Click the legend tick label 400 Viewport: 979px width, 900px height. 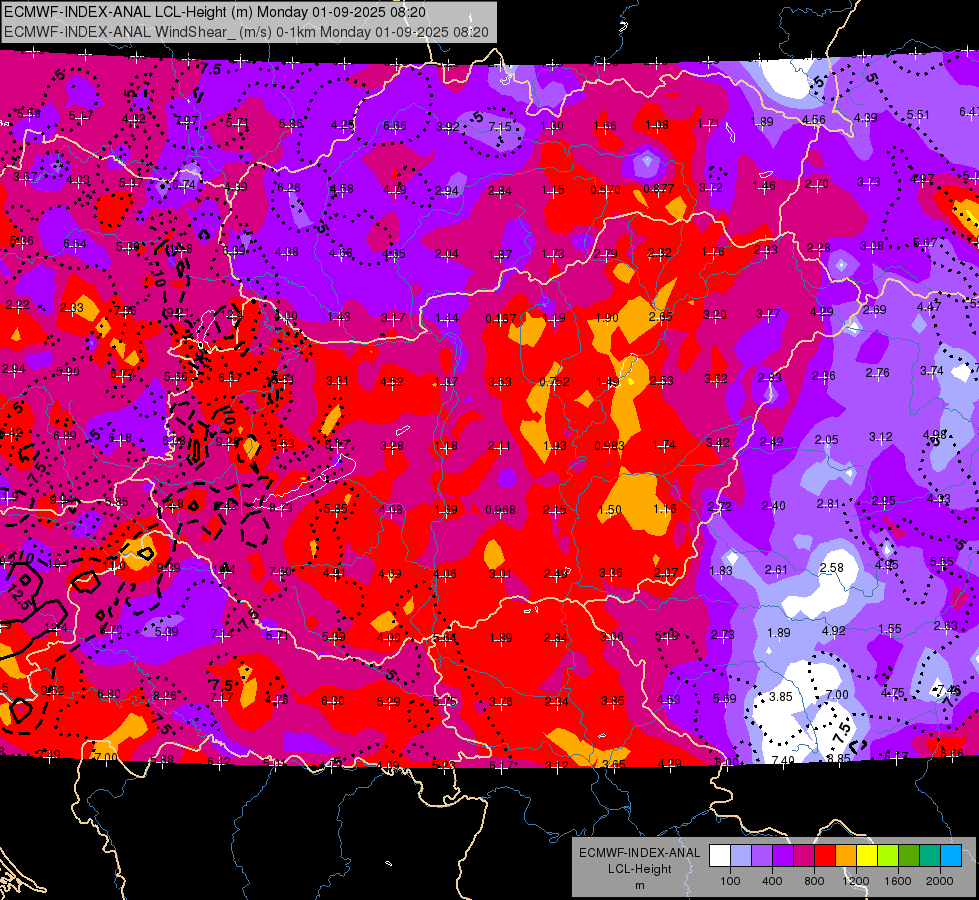(772, 881)
